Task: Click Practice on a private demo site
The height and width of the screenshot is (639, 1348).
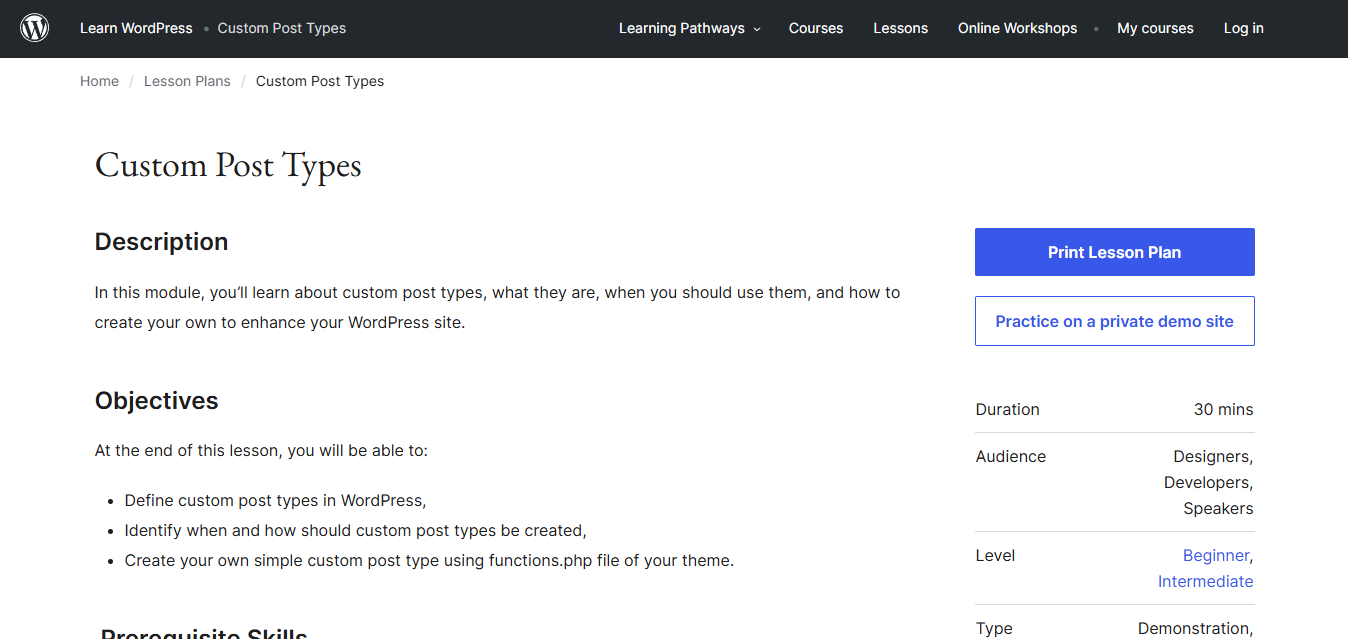Action: (1114, 321)
